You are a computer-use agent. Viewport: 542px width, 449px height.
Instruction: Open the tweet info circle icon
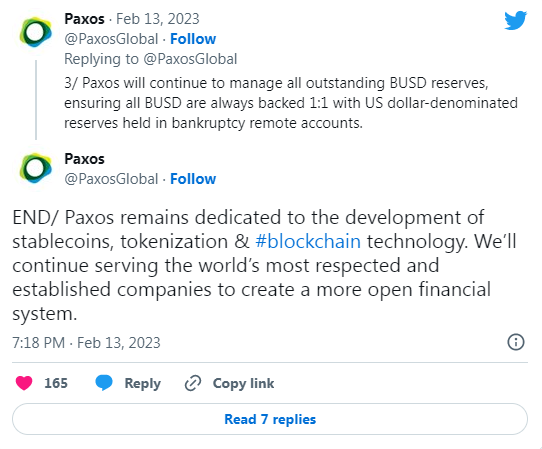click(516, 342)
